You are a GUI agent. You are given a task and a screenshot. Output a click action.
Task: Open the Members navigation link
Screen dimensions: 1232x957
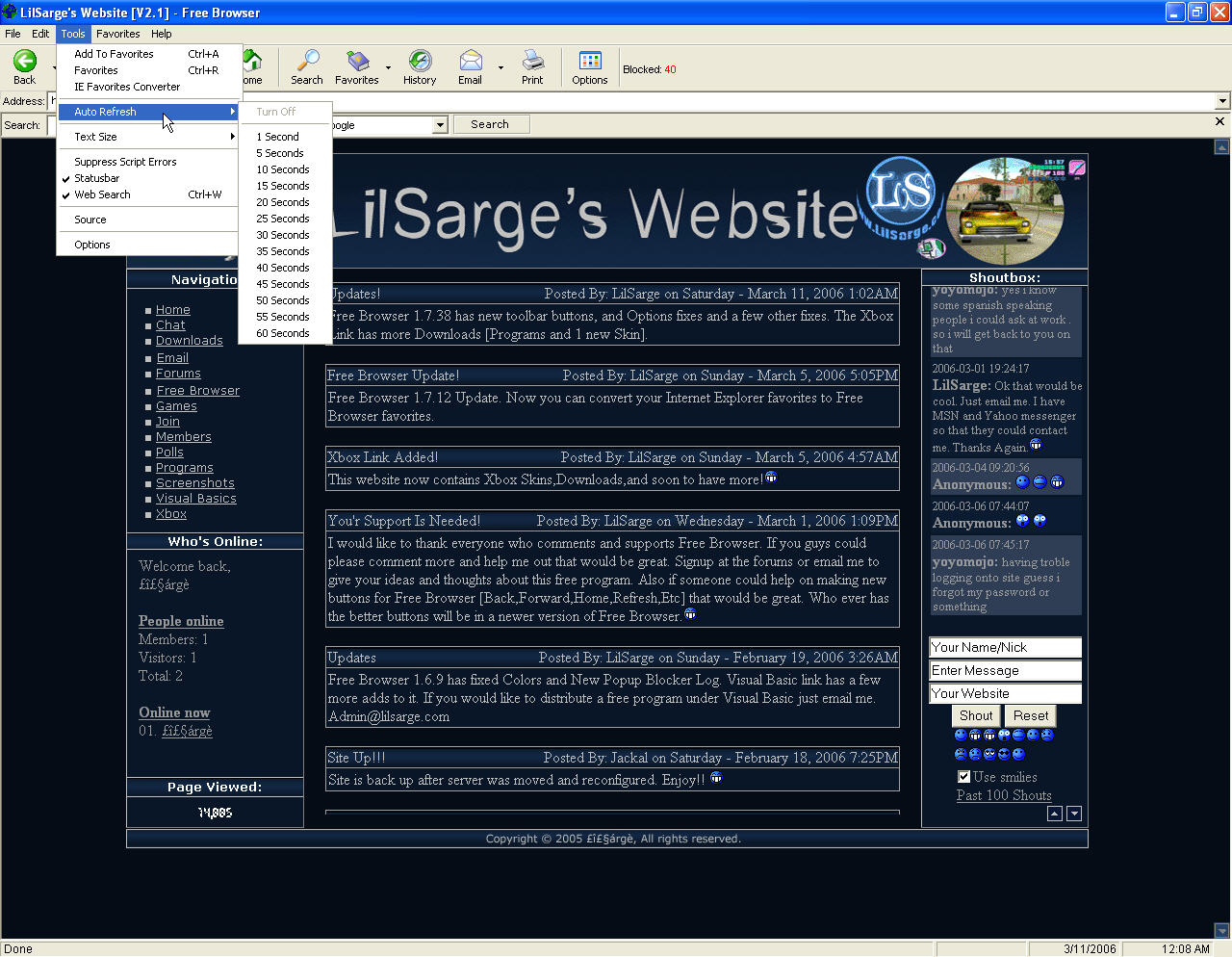184,437
